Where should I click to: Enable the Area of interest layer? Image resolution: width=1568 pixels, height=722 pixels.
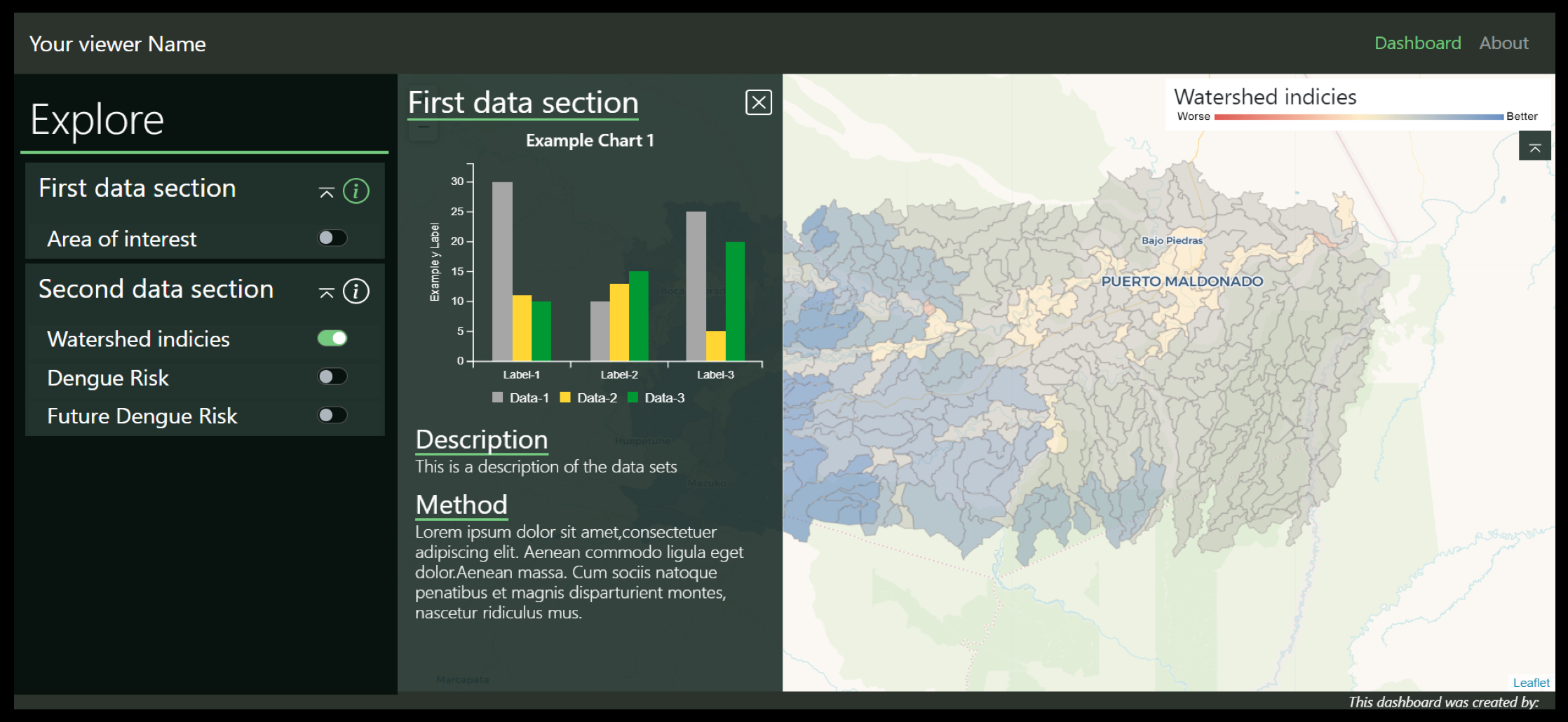tap(332, 238)
